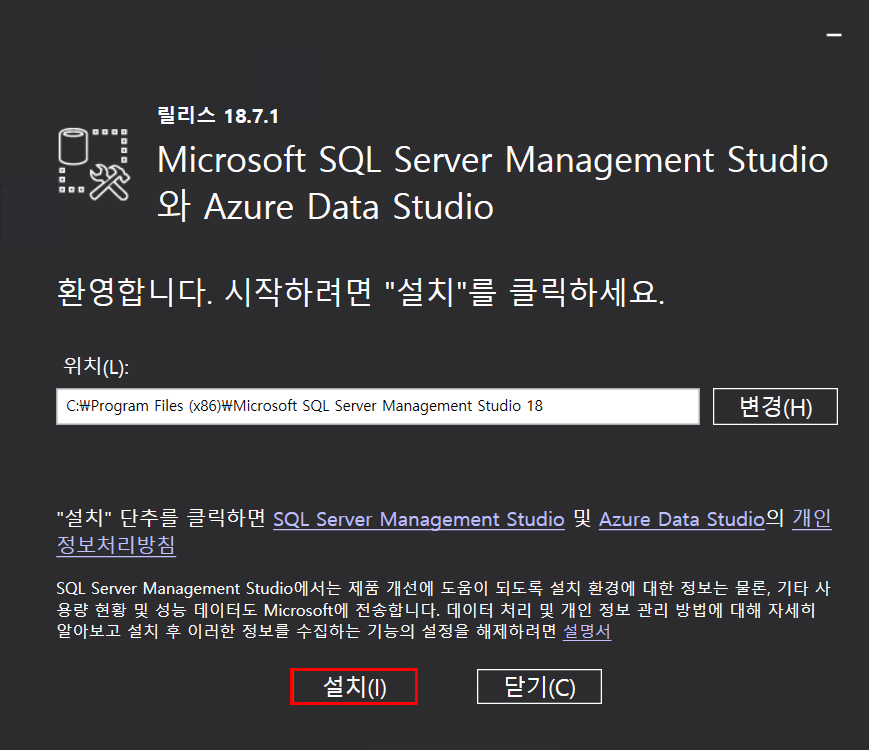Click the SSMS database tools logo icon
Viewport: 869px width, 750px height.
(x=94, y=164)
